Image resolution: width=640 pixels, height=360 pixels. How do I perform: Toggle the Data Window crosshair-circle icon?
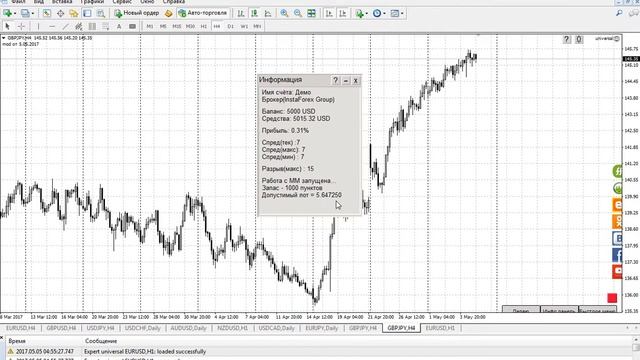tap(60, 13)
